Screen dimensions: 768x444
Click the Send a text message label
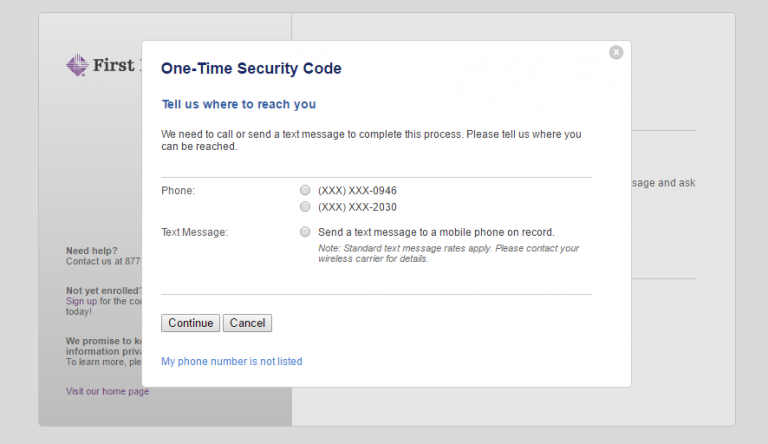click(436, 232)
